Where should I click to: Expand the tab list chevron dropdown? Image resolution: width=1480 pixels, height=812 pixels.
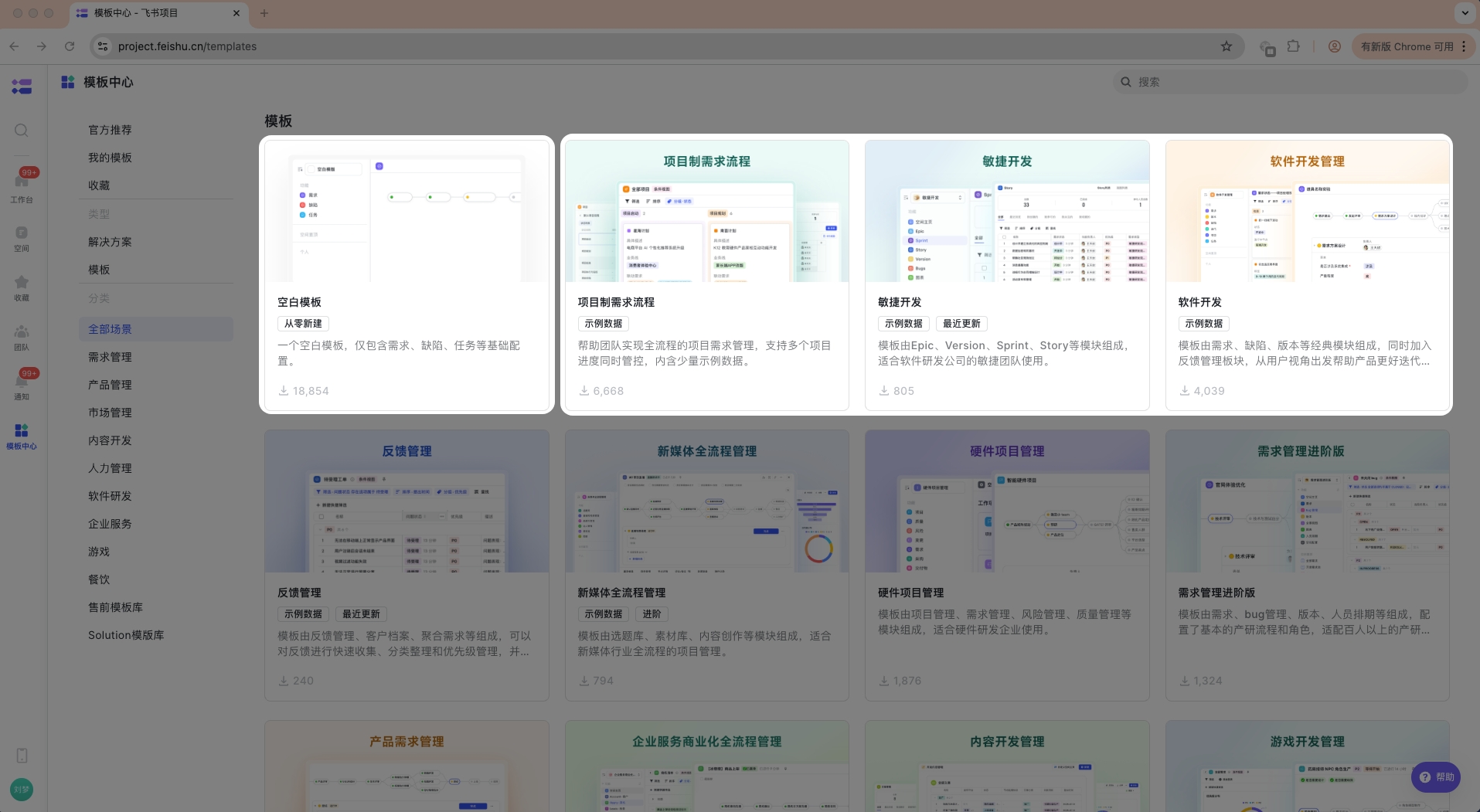(1465, 13)
